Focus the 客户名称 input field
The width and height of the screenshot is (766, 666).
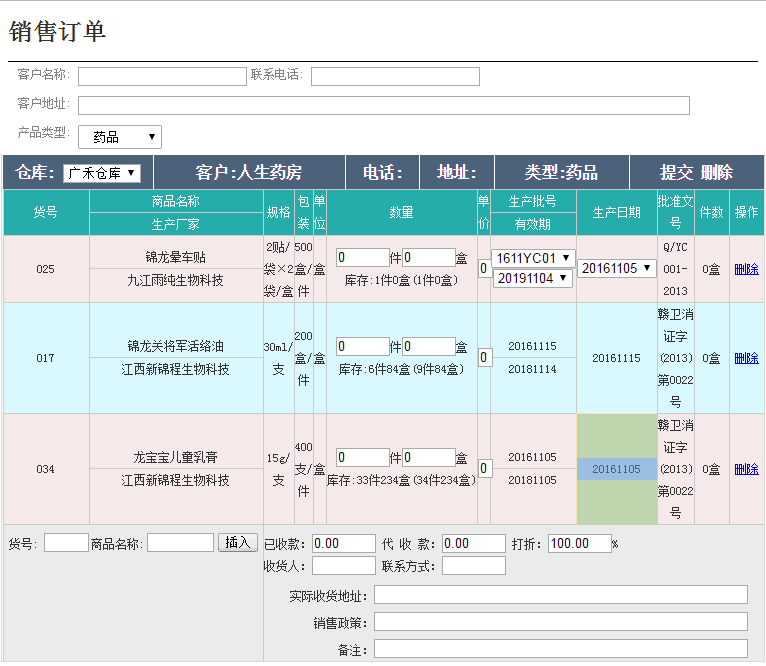(x=162, y=77)
